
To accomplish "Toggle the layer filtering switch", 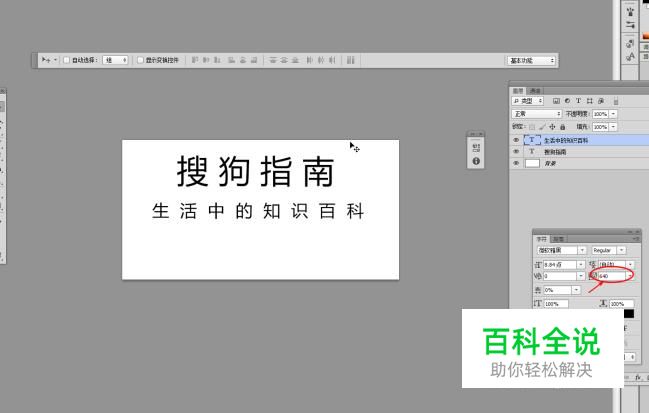I will (x=616, y=101).
